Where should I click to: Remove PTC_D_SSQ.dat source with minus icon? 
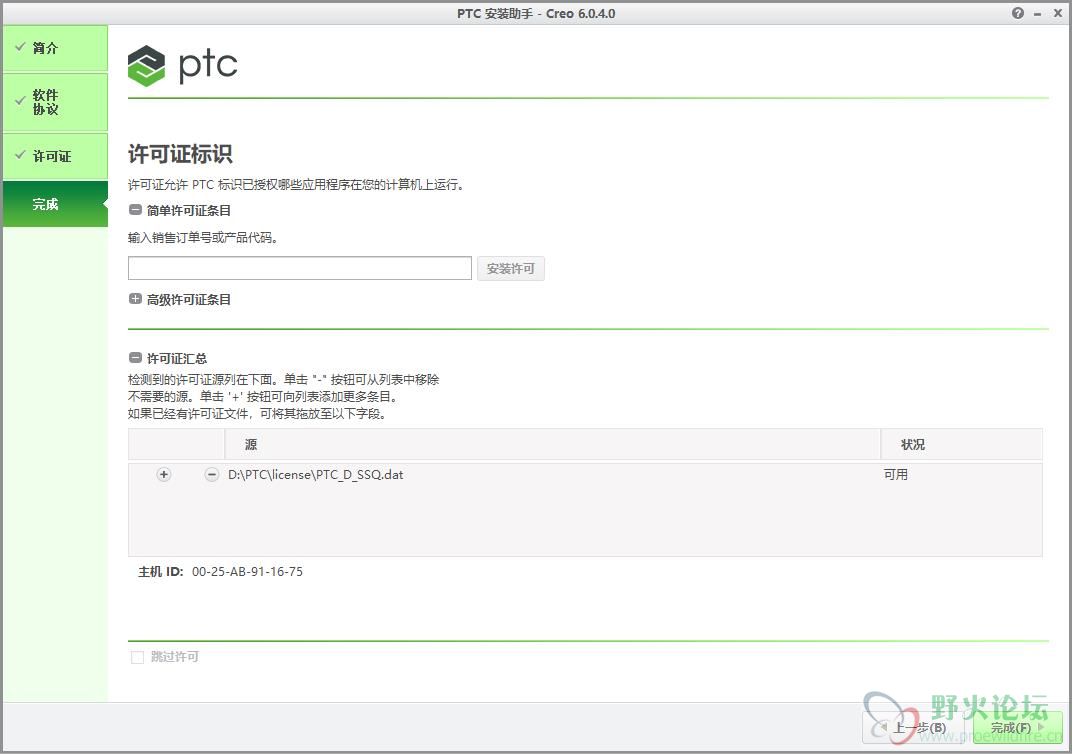212,474
